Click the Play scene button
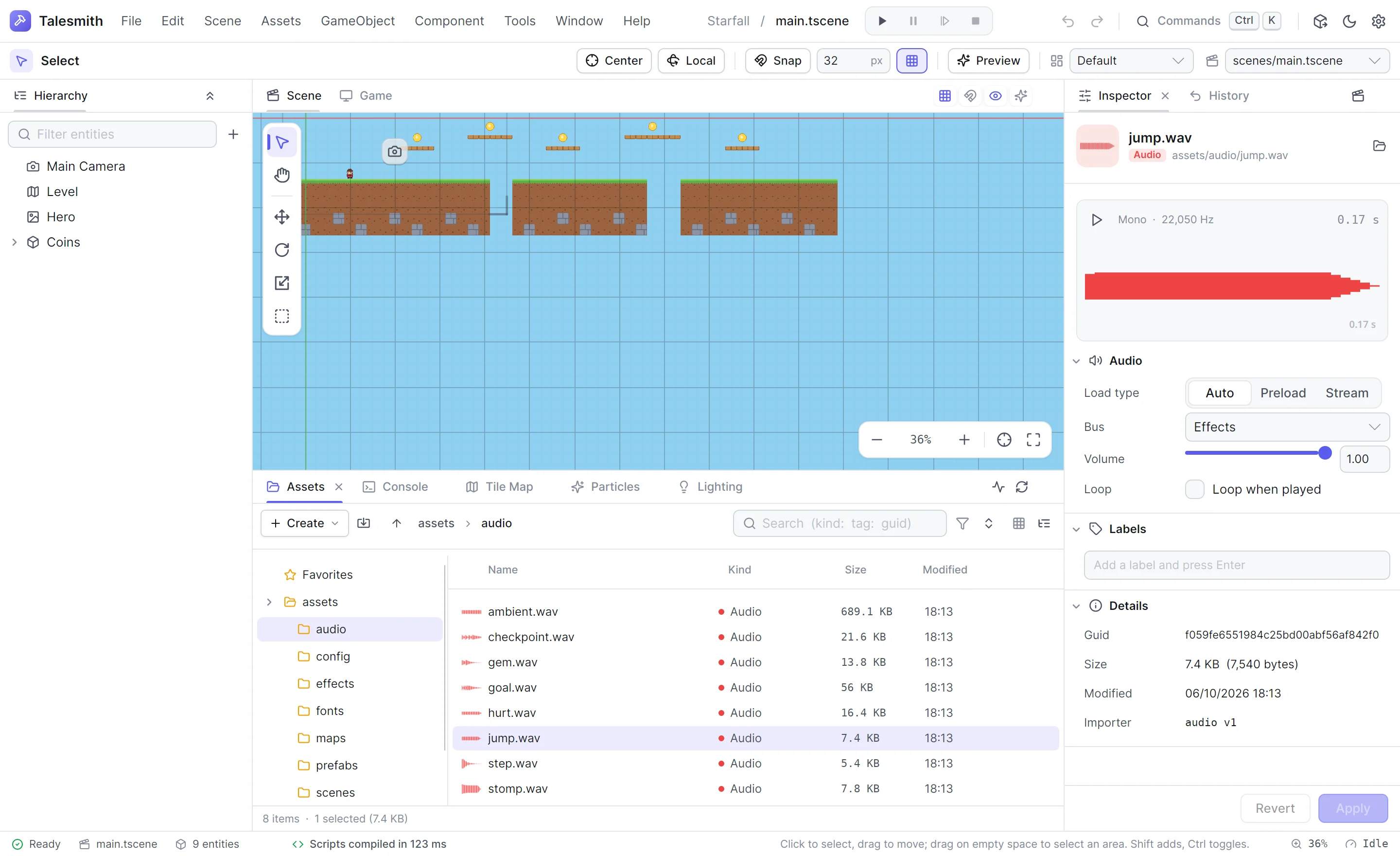This screenshot has height=856, width=1400. point(882,21)
